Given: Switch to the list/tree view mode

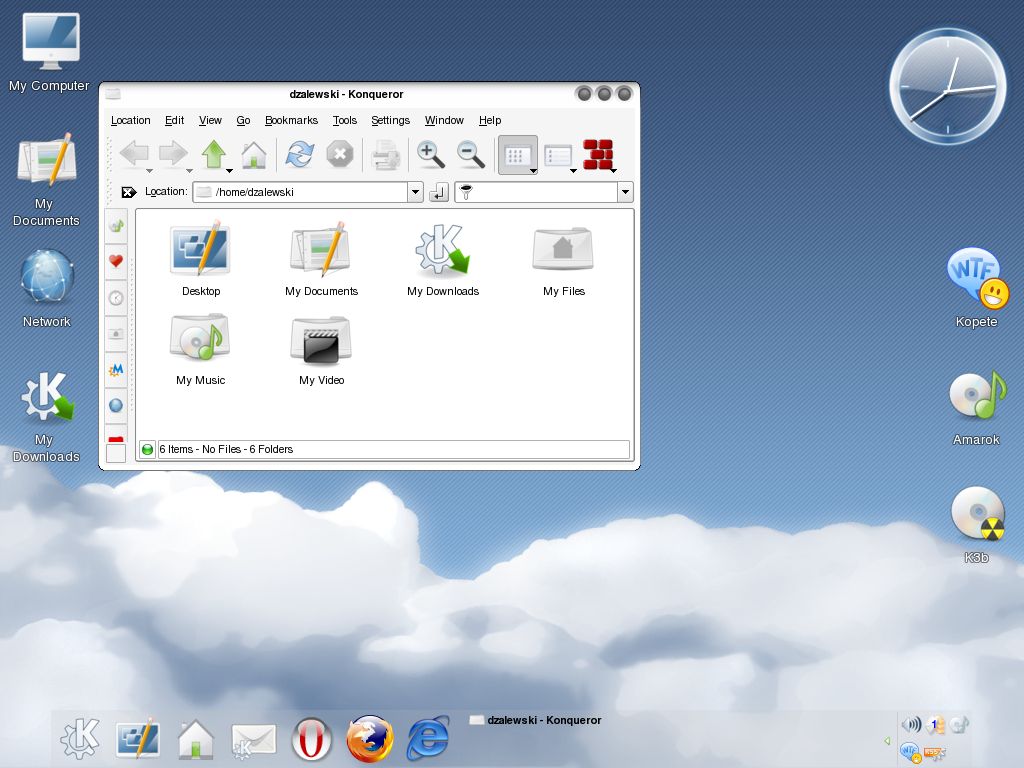Looking at the screenshot, I should (x=558, y=155).
